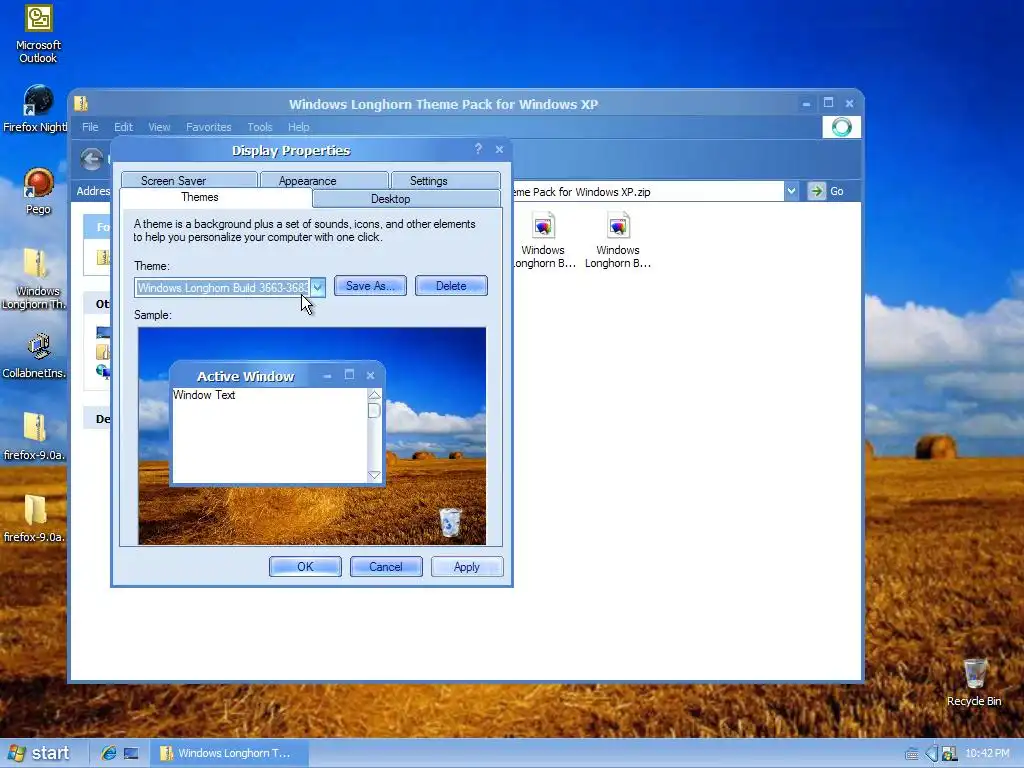Maximize the Windows Longhorn Theme Pack explorer window
The image size is (1024, 768).
[x=828, y=103]
